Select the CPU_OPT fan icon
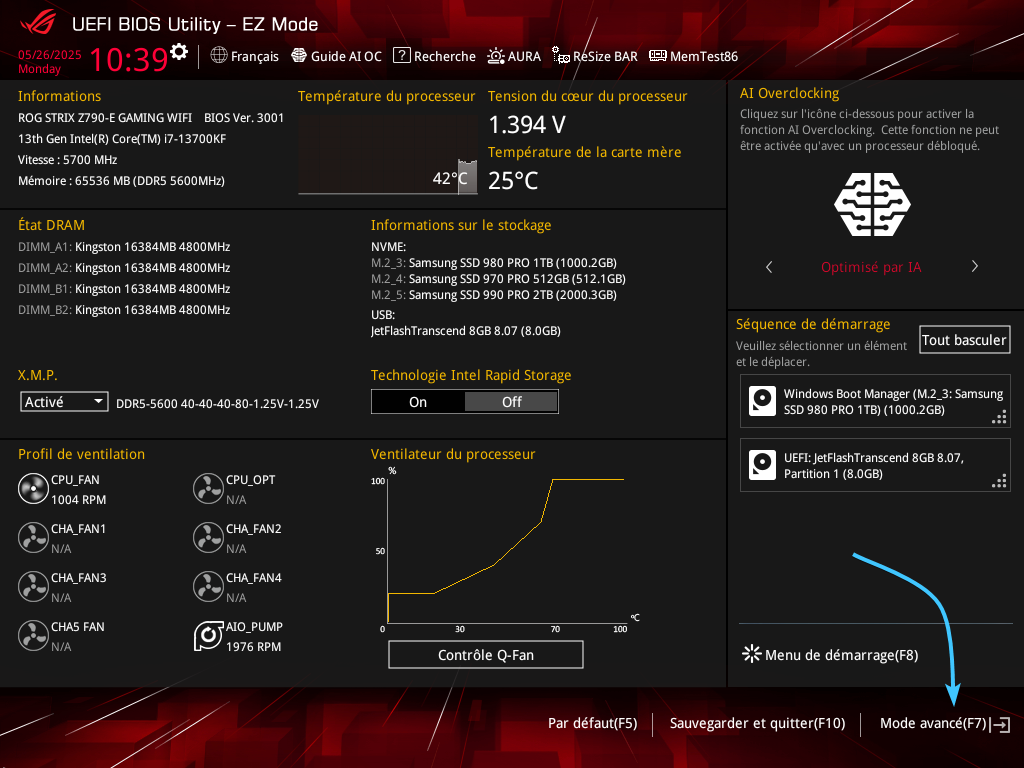Image resolution: width=1024 pixels, height=768 pixels. click(x=208, y=488)
